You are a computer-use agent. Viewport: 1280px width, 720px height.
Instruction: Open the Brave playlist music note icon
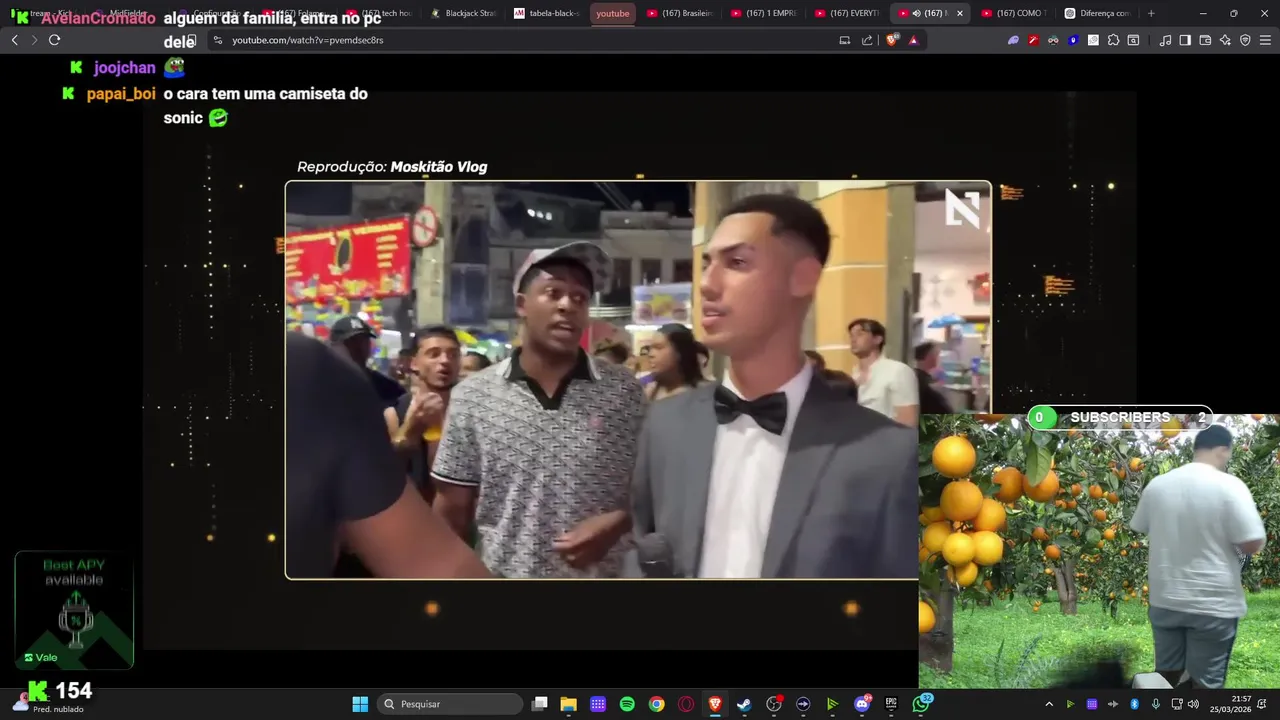coord(1165,40)
